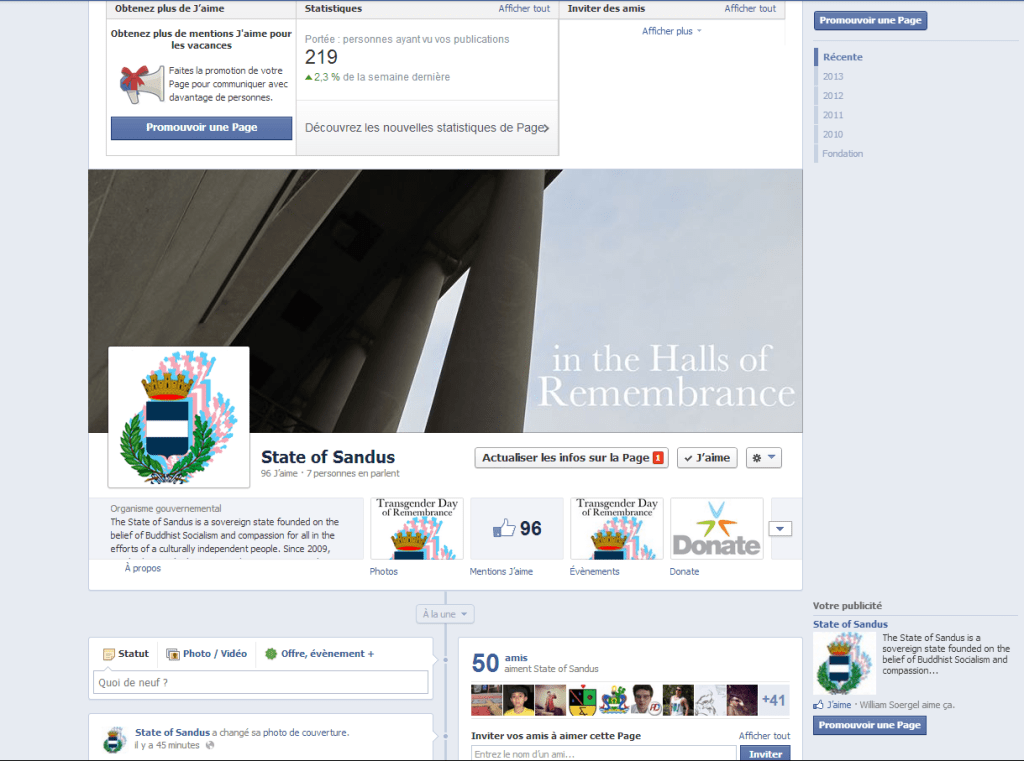This screenshot has height=761, width=1024.
Task: Click Promouvoir une Page button at top right
Action: pyautogui.click(x=869, y=19)
